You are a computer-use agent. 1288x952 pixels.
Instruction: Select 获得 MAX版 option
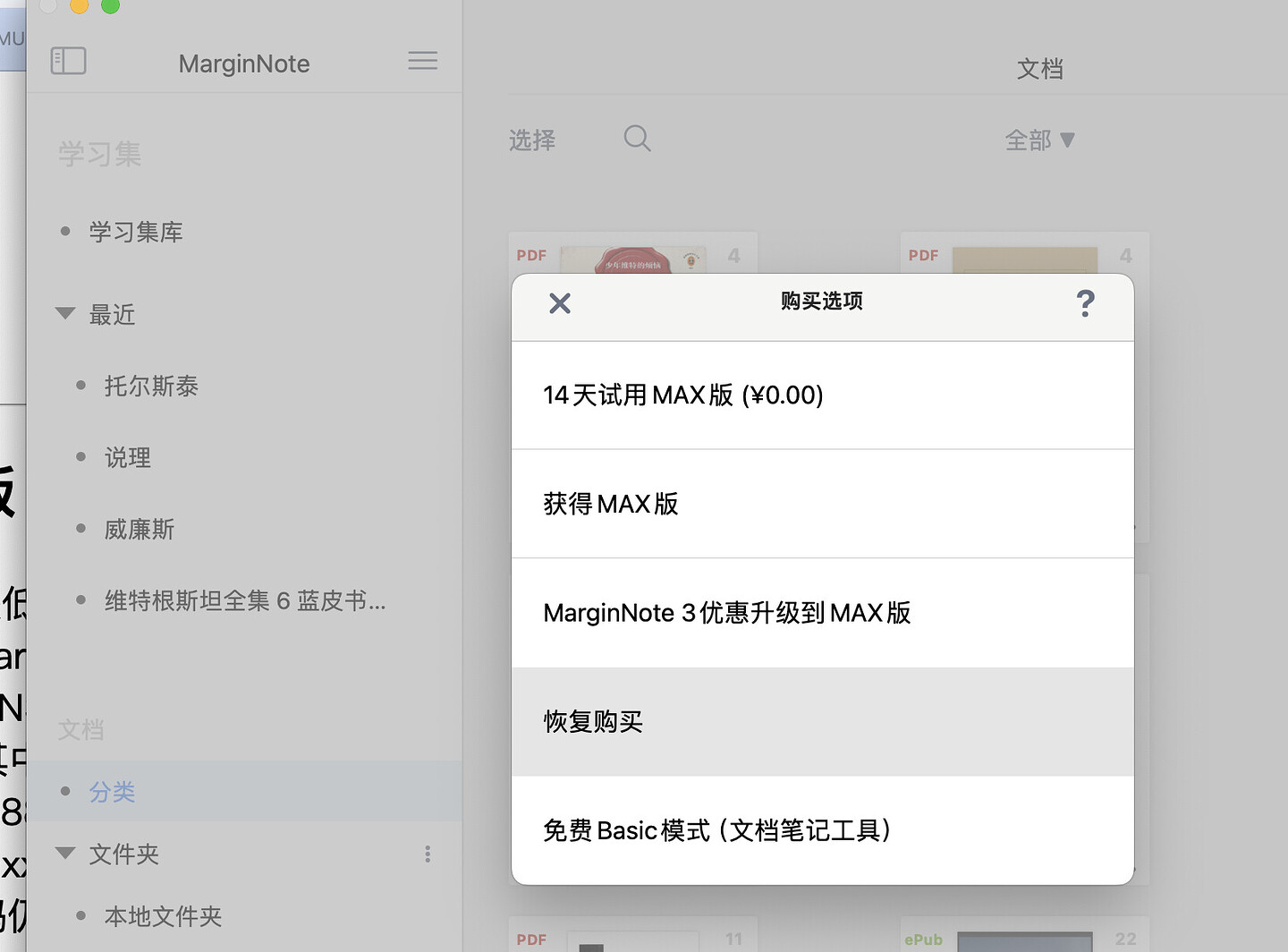(823, 504)
